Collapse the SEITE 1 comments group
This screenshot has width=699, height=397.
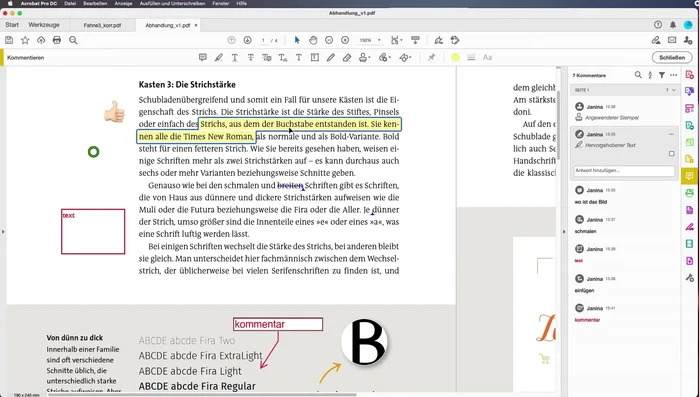pos(674,90)
